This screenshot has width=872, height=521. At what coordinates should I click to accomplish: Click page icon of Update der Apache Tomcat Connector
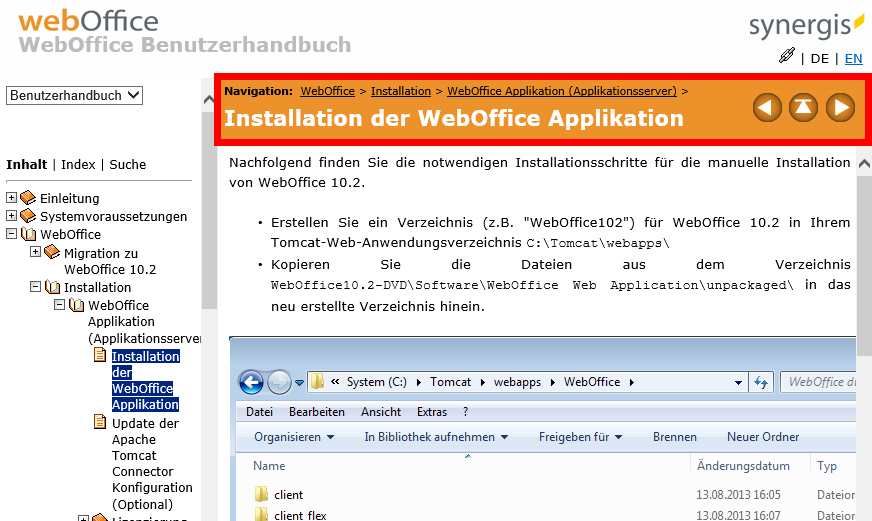point(100,422)
